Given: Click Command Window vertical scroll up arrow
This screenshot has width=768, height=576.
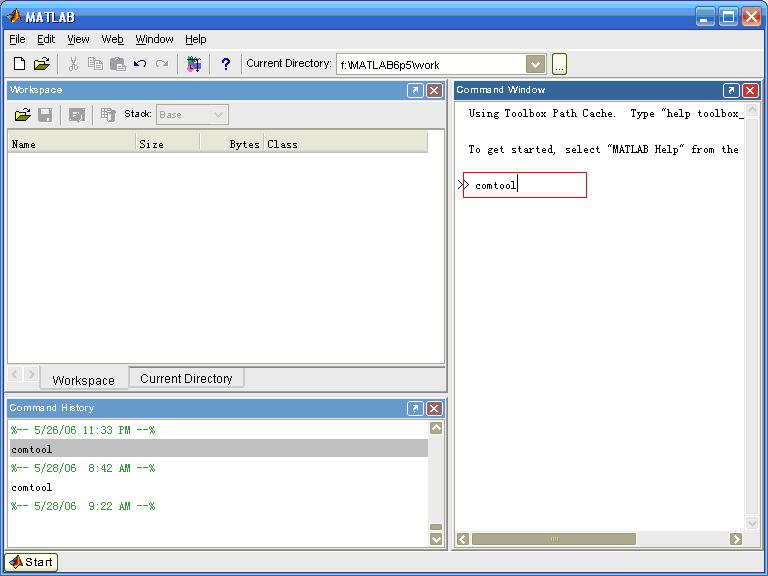Looking at the screenshot, I should coord(752,109).
